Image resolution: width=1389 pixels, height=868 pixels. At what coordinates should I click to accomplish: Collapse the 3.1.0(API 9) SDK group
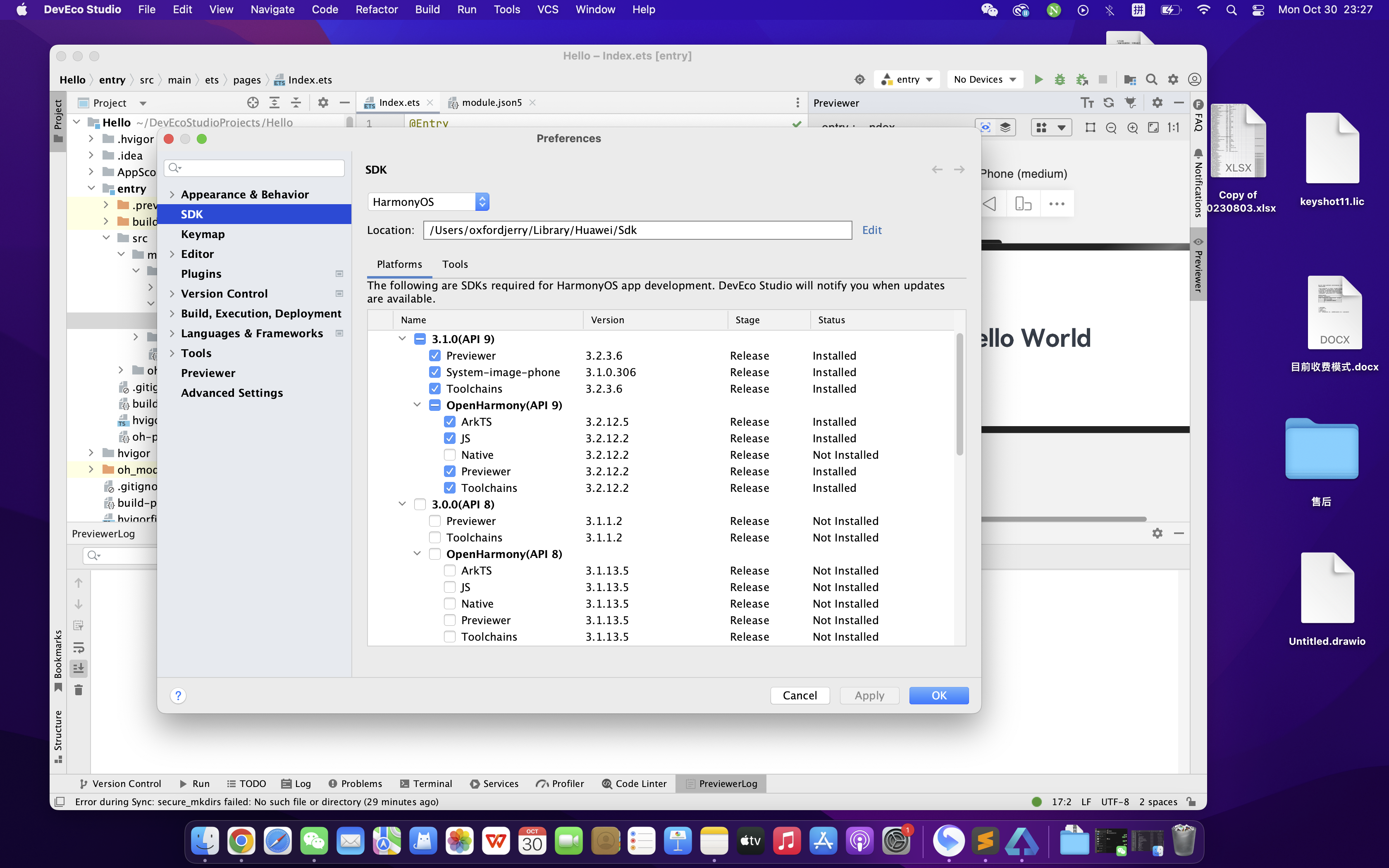click(402, 339)
